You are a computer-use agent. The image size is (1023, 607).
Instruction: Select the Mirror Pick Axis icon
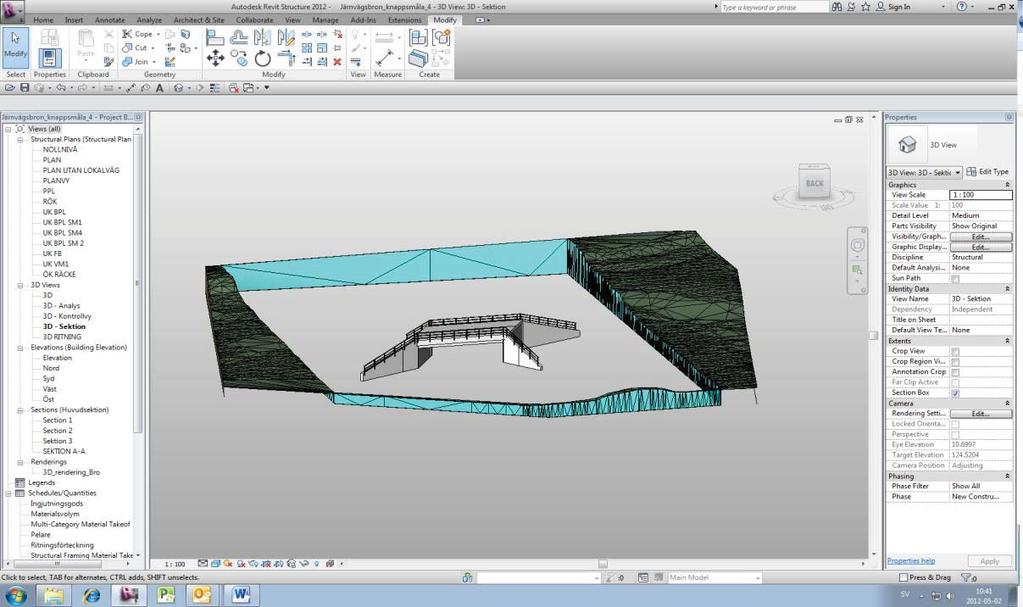pyautogui.click(x=262, y=38)
